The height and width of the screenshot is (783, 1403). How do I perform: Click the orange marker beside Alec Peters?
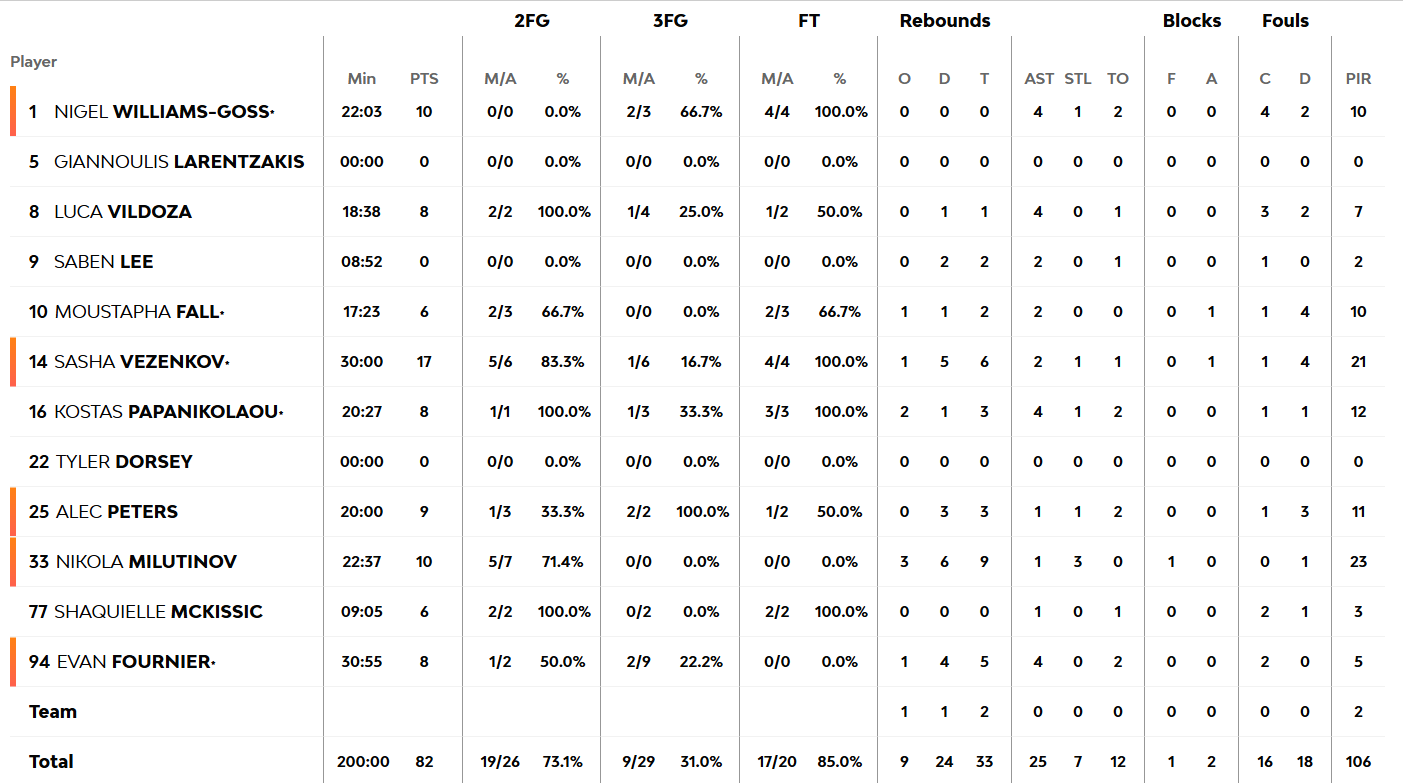pos(13,512)
